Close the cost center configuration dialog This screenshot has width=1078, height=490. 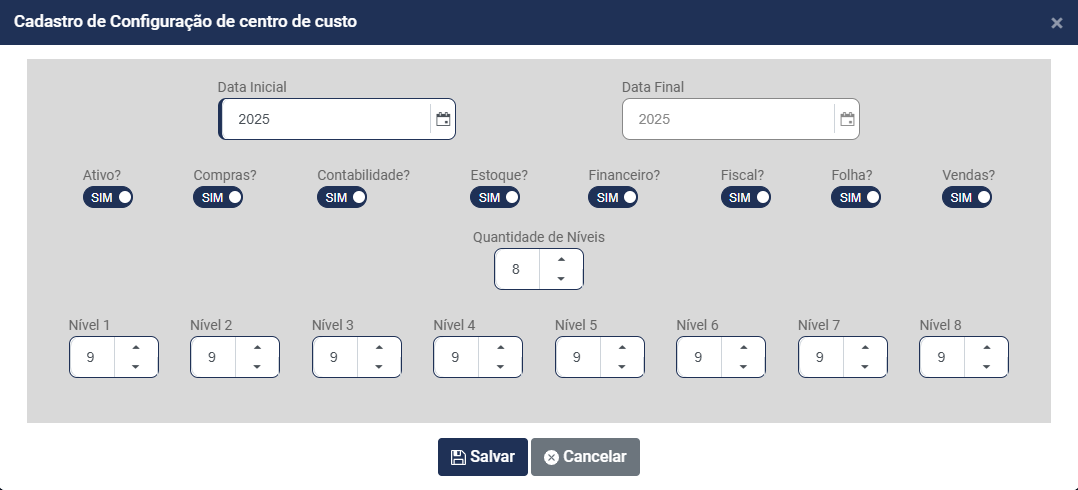coord(1057,23)
